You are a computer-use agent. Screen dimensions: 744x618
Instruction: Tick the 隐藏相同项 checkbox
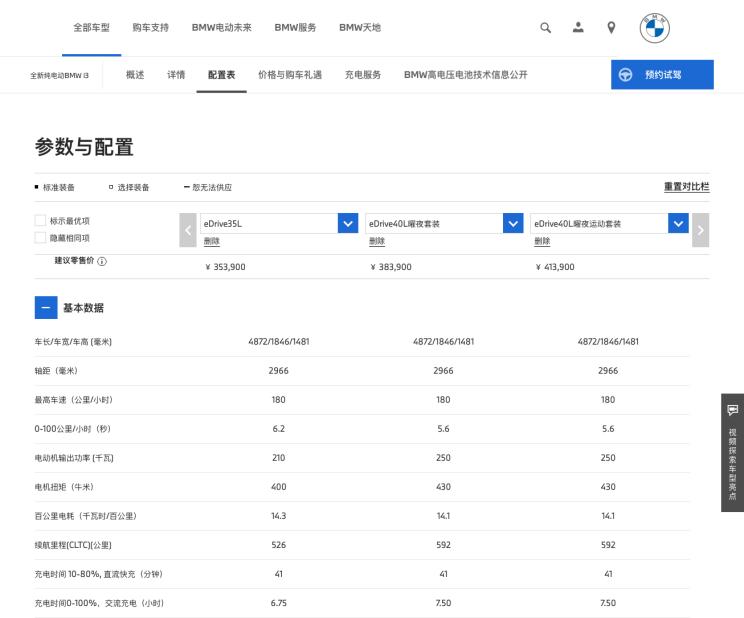coord(40,238)
